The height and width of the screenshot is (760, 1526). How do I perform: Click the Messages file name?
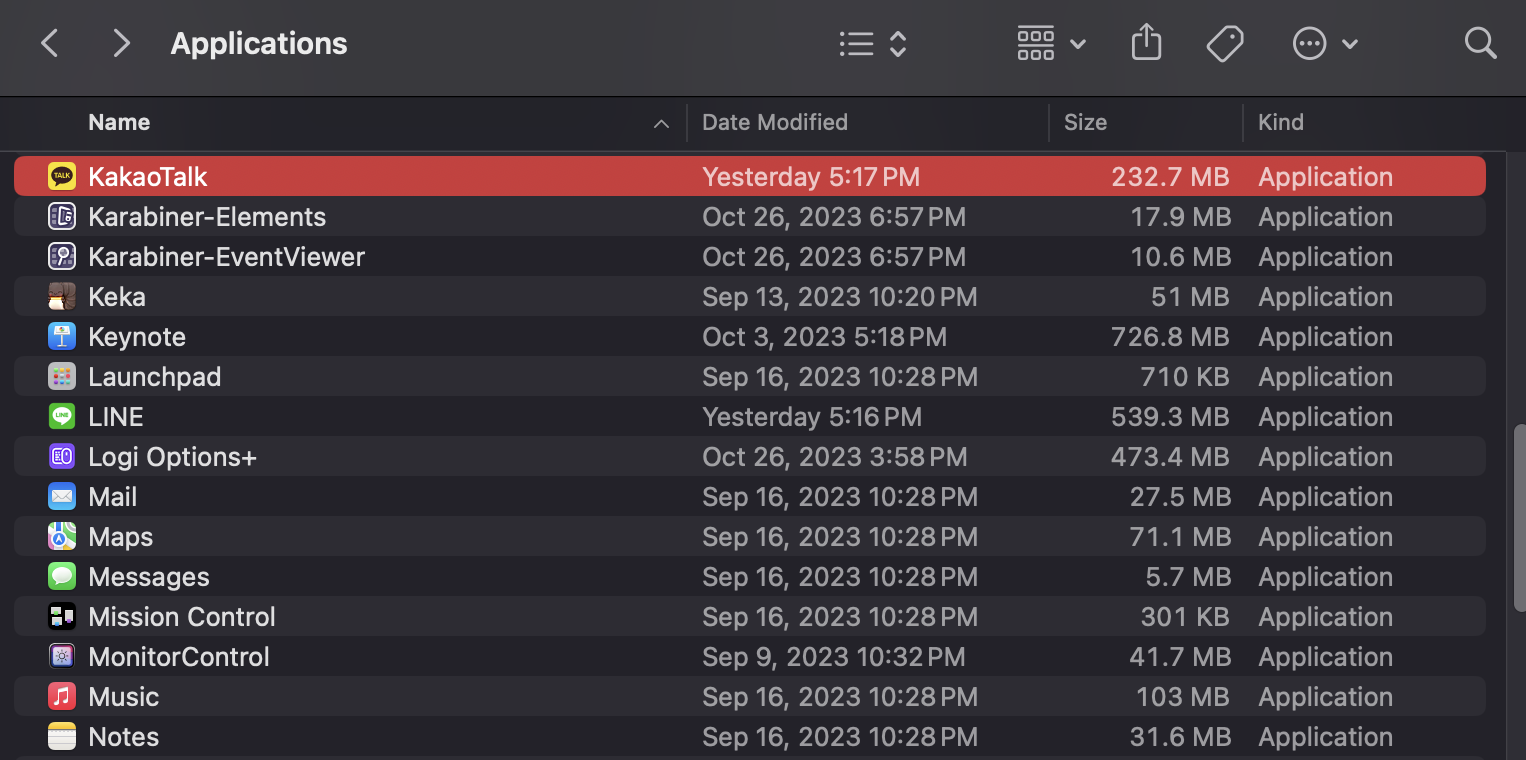(x=149, y=577)
